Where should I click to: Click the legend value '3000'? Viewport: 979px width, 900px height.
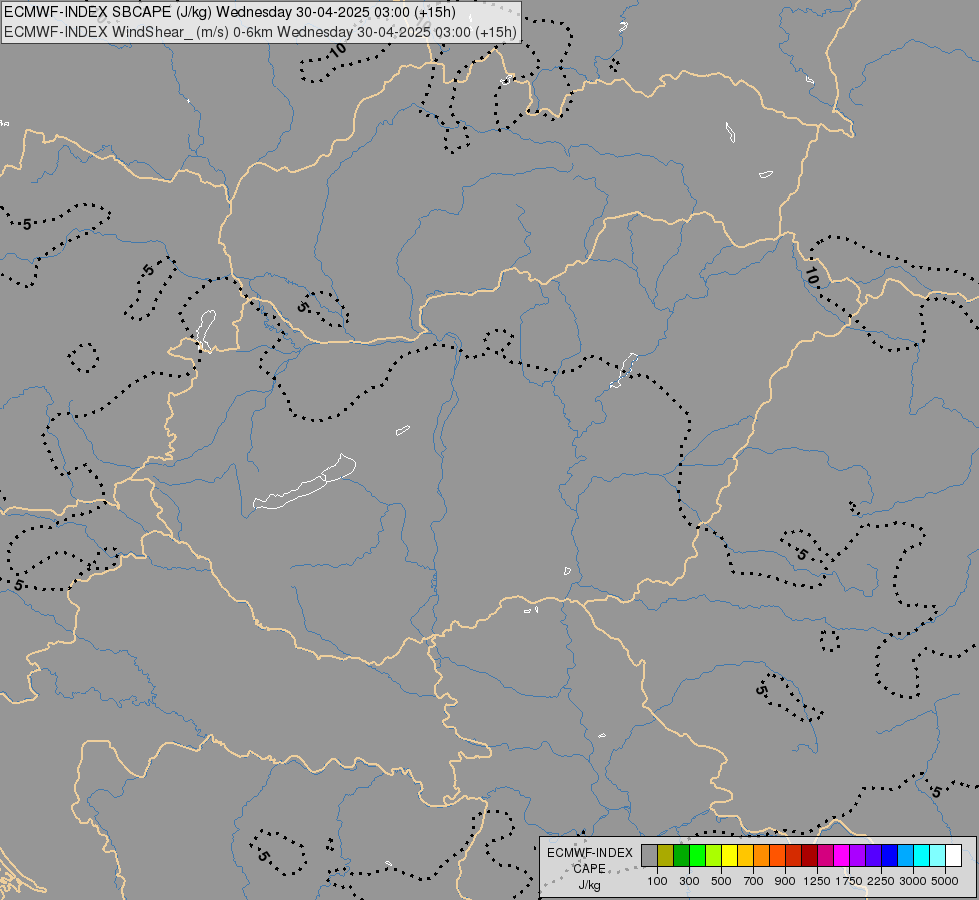(913, 881)
